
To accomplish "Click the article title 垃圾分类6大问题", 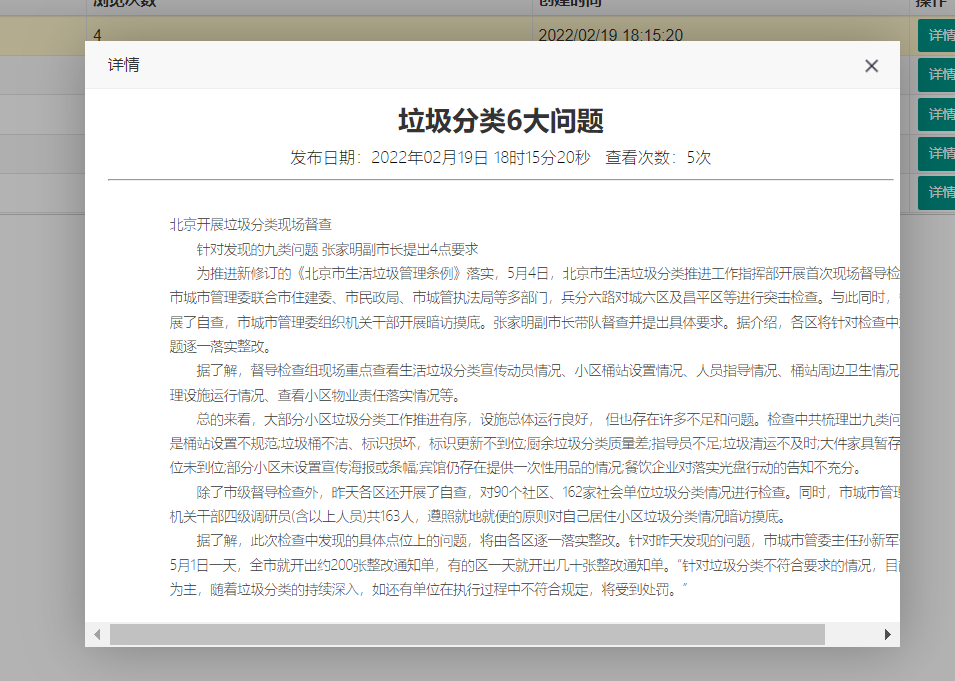I will pos(501,121).
